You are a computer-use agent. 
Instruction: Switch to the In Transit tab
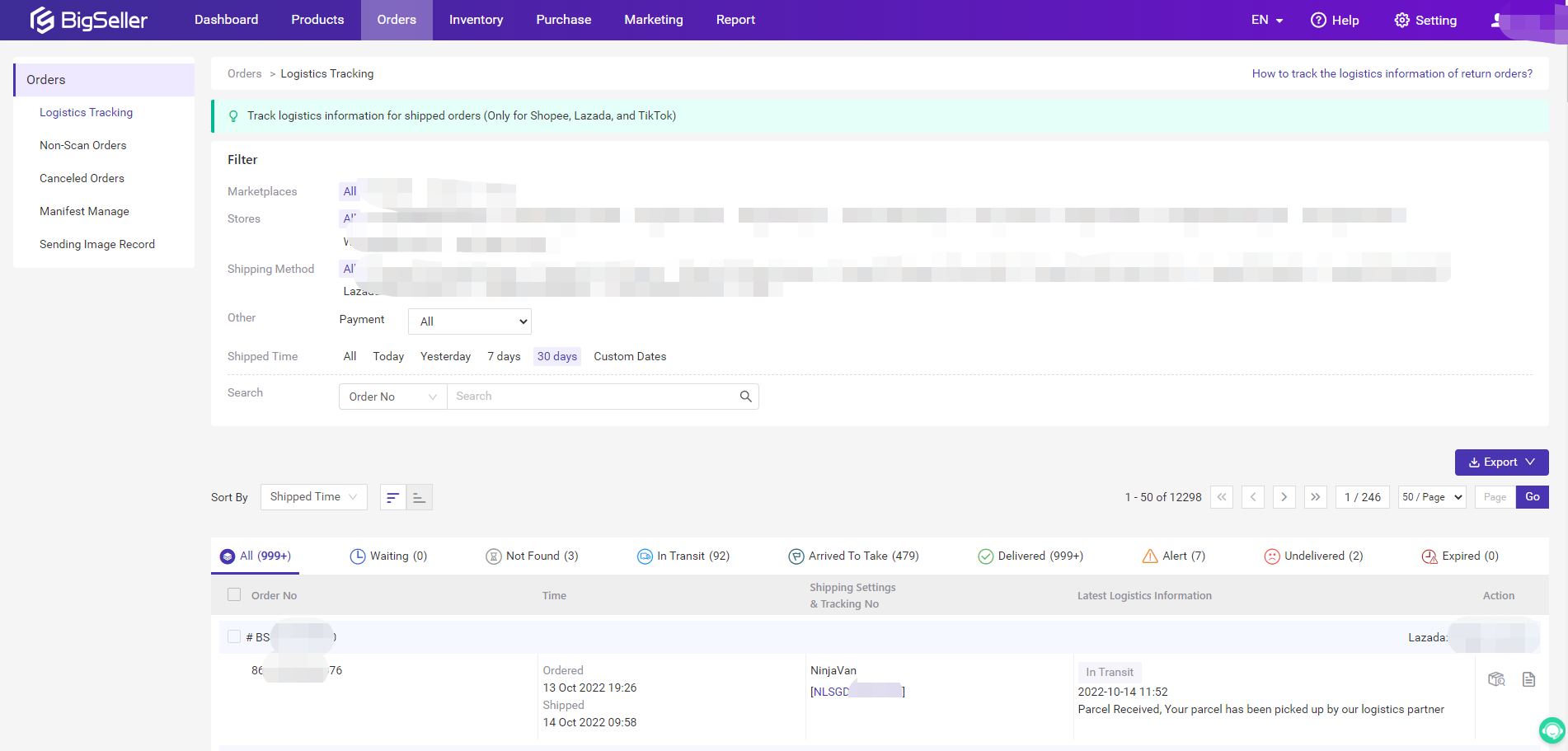point(683,556)
